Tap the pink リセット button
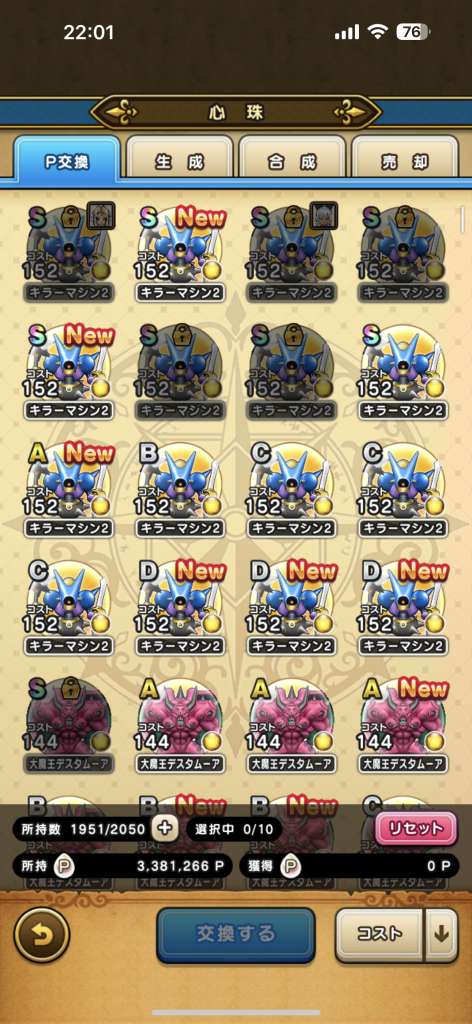 [x=416, y=829]
